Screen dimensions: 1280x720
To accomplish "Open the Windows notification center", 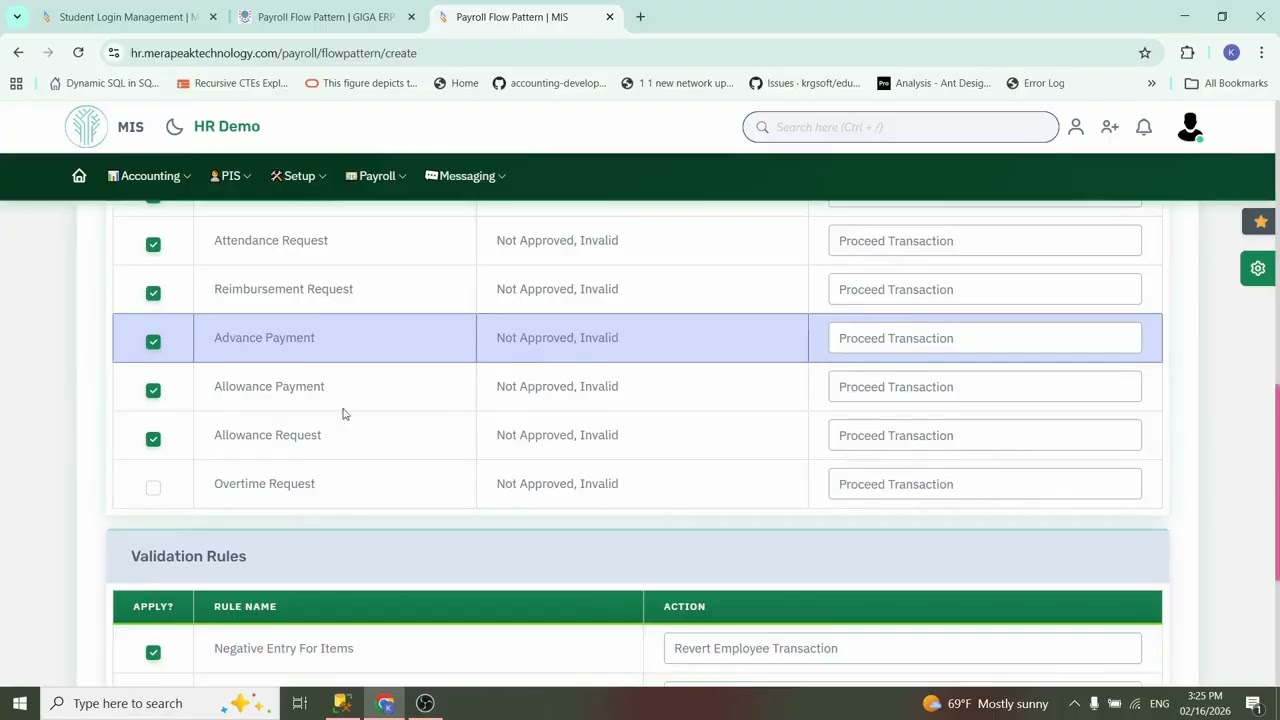I will click(x=1253, y=703).
